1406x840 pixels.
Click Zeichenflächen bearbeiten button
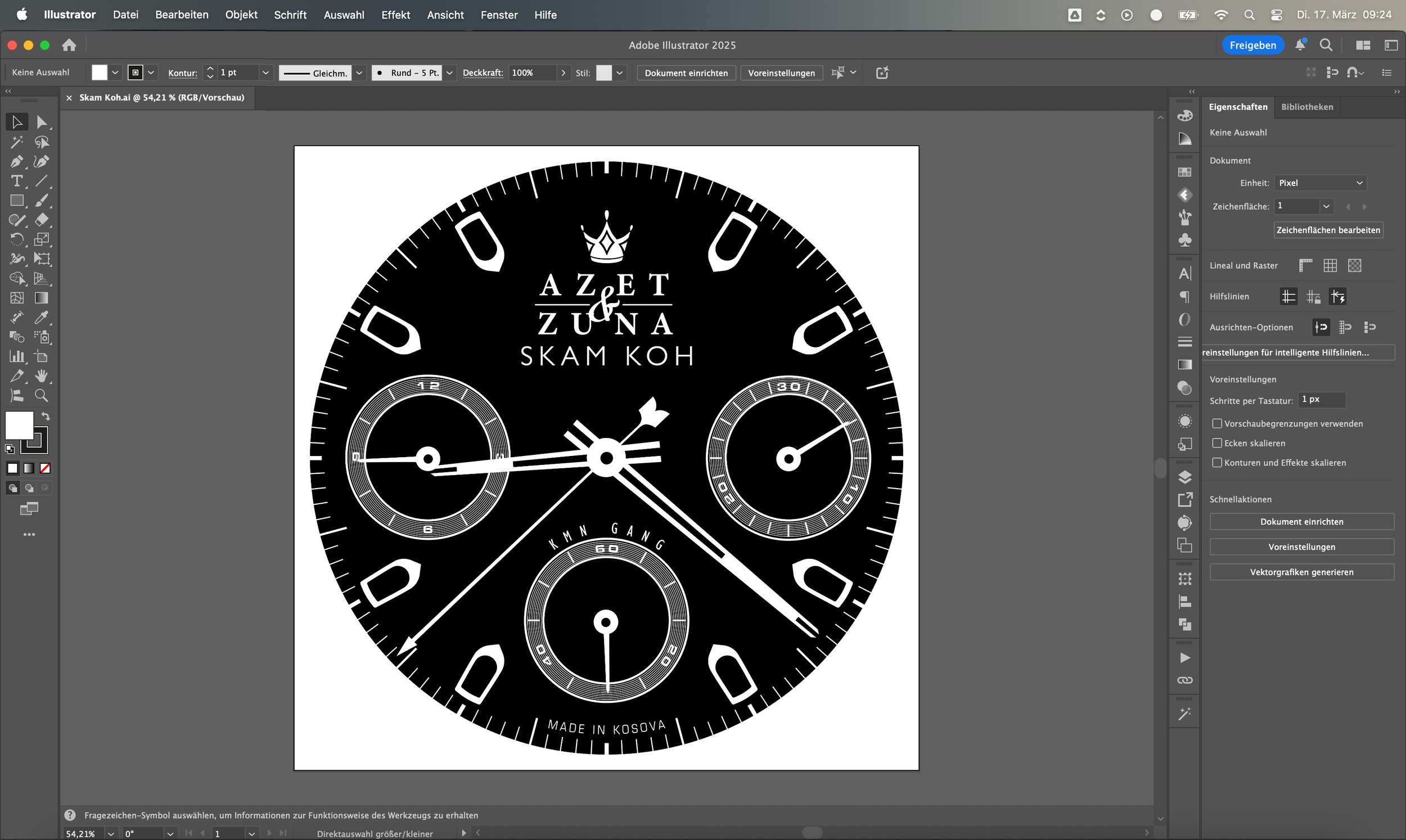(x=1328, y=230)
